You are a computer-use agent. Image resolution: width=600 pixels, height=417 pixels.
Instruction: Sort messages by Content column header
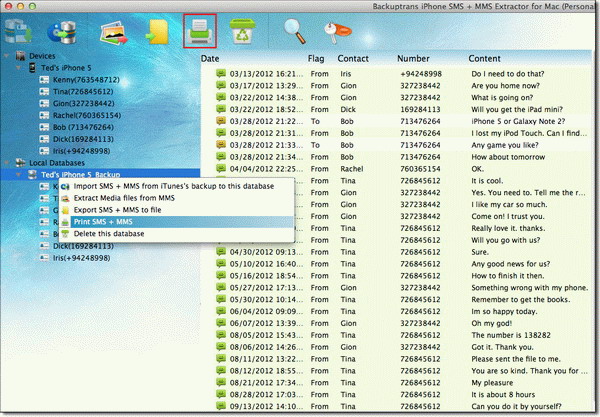[x=484, y=59]
